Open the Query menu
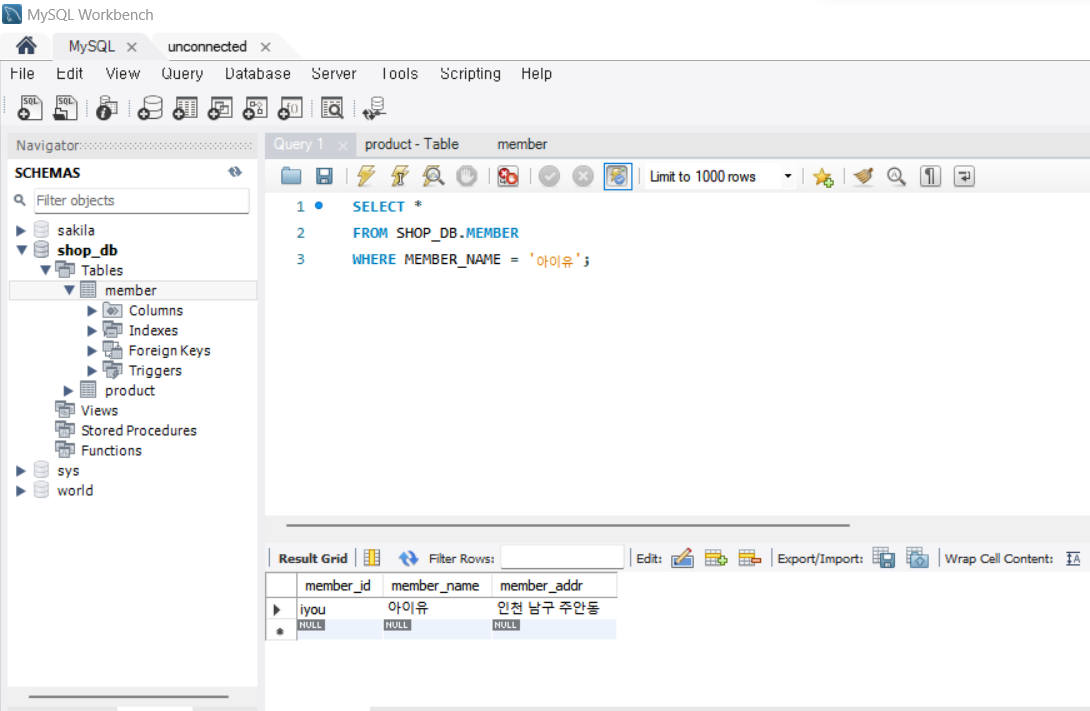 click(x=182, y=74)
